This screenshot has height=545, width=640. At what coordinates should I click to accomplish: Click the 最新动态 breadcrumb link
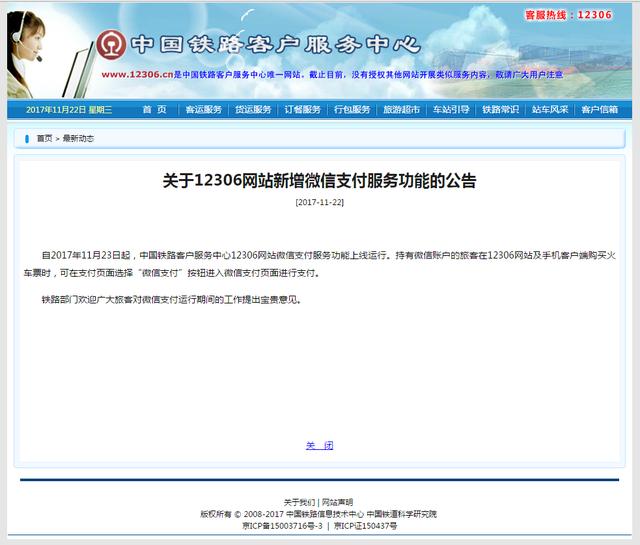tap(78, 138)
